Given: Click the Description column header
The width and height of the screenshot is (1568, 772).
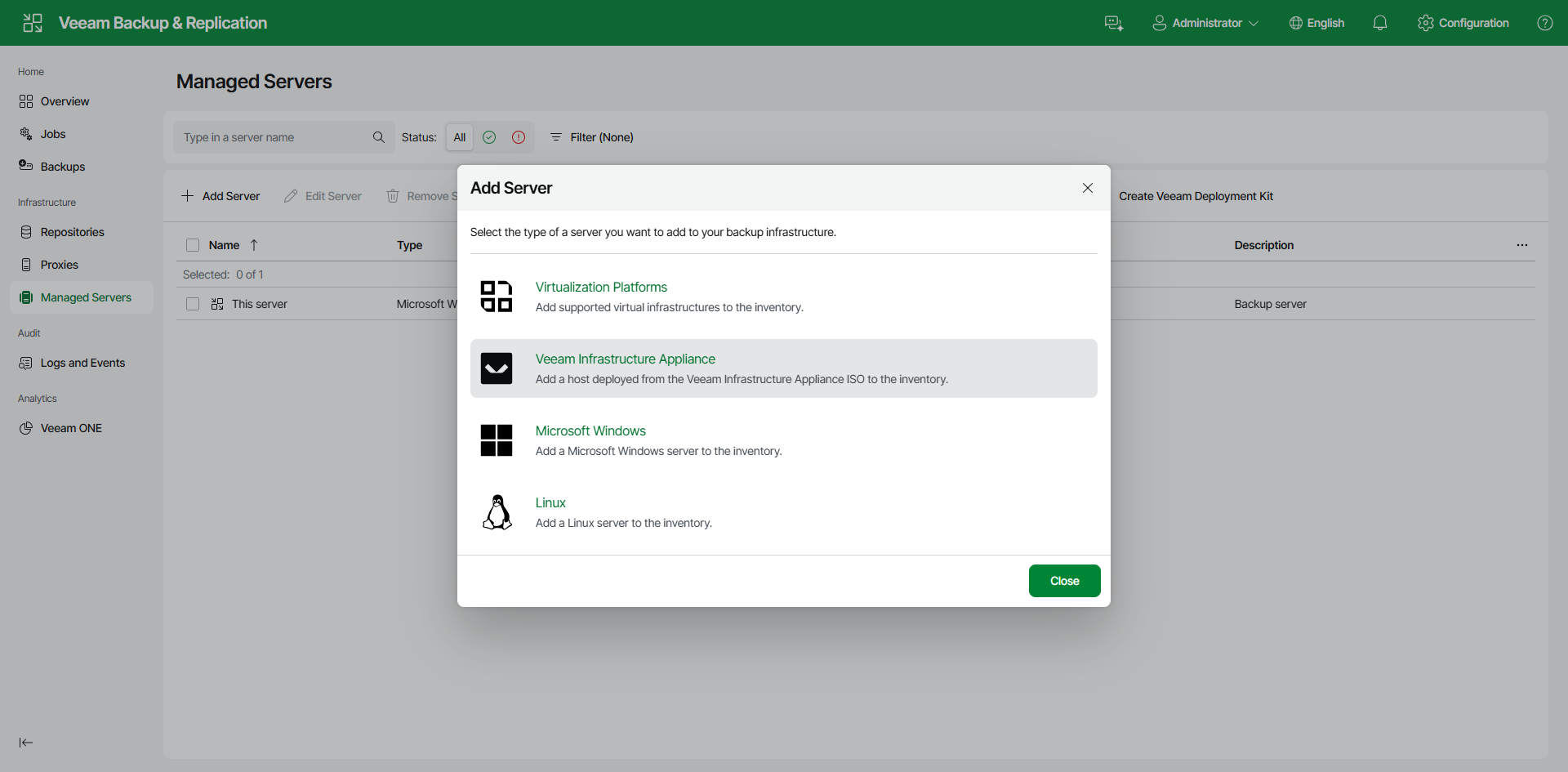Looking at the screenshot, I should (1264, 245).
